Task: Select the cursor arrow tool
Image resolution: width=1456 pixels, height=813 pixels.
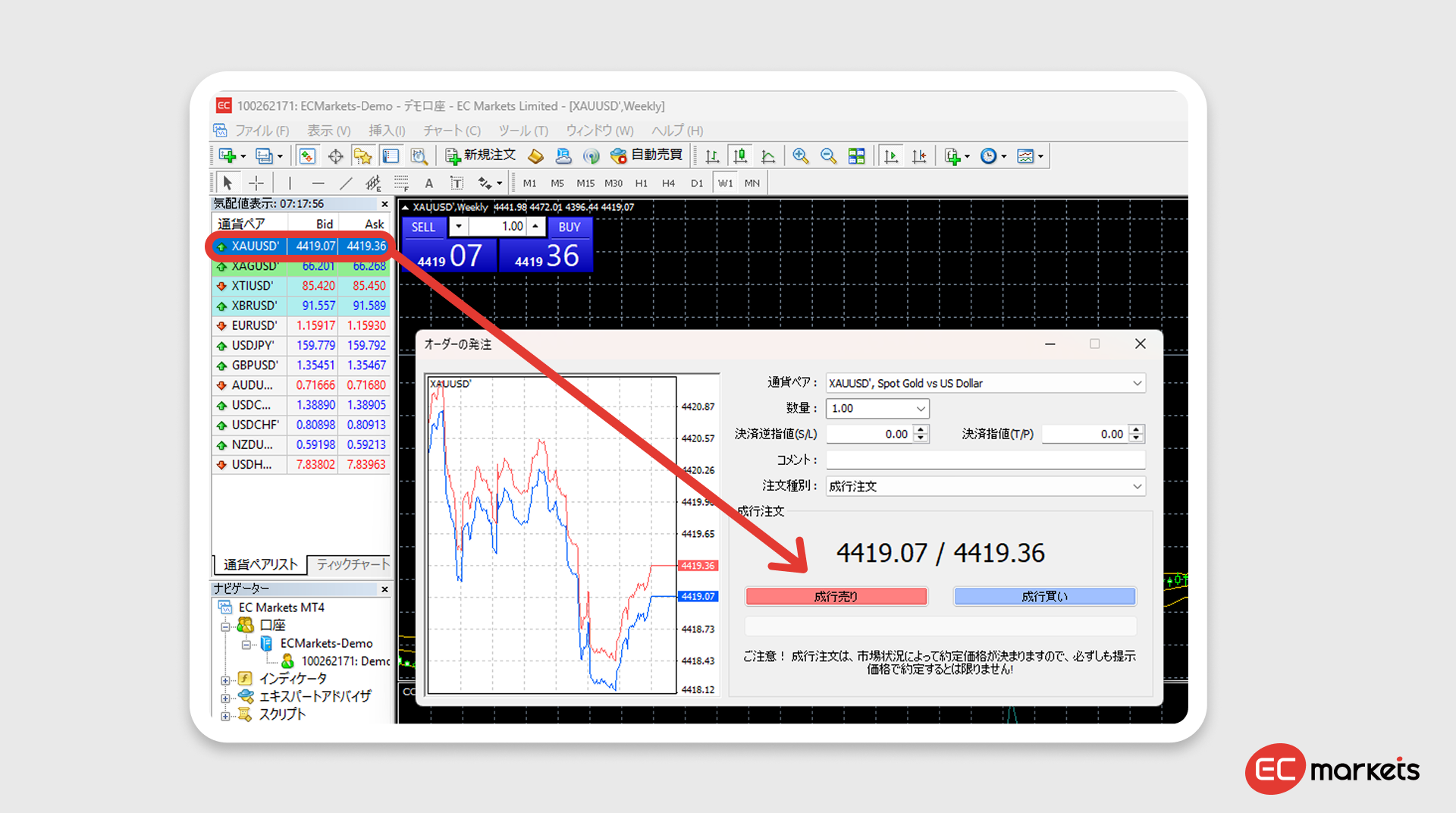Action: pyautogui.click(x=227, y=183)
